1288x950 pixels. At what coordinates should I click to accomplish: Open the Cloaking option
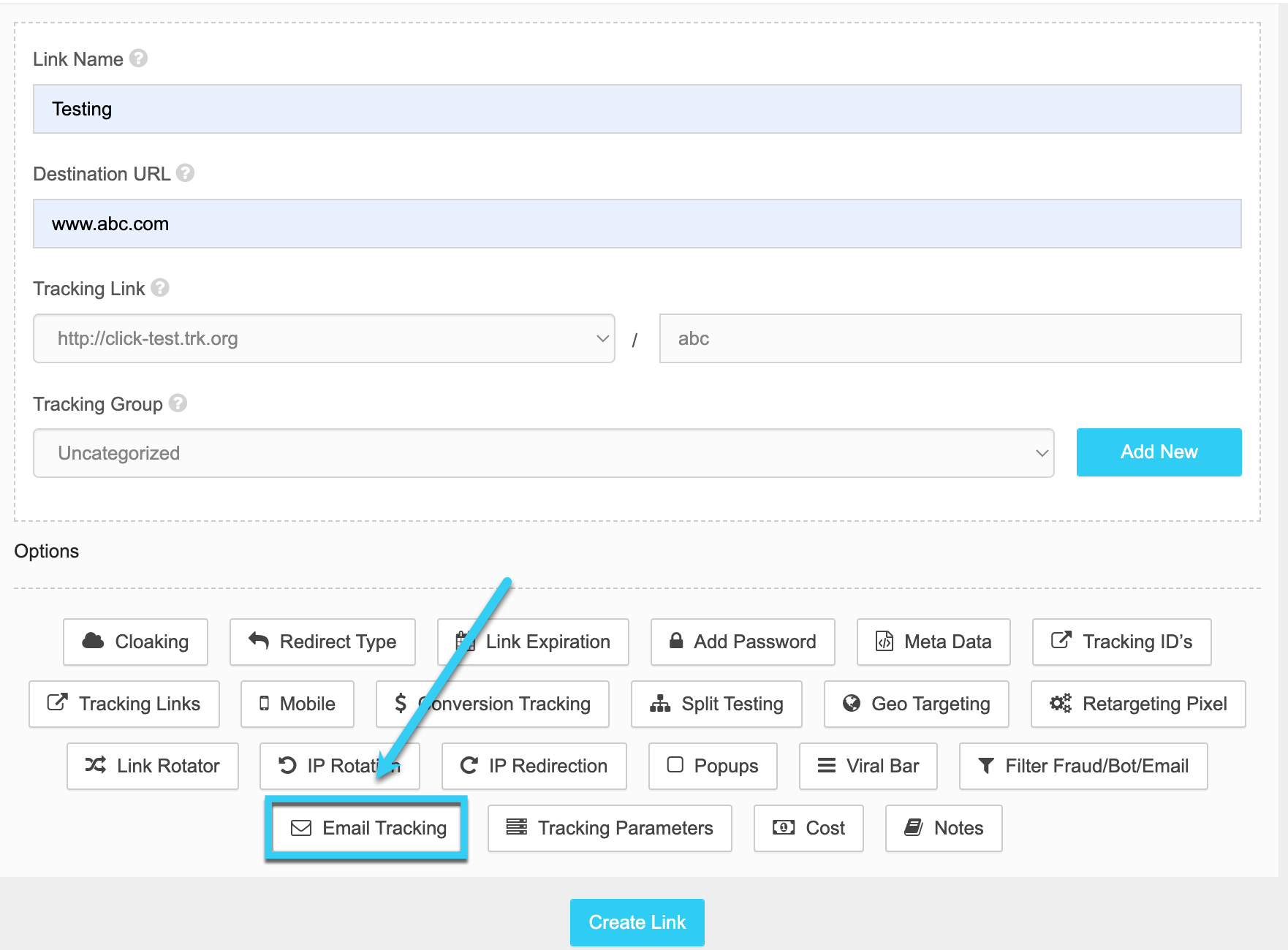135,642
